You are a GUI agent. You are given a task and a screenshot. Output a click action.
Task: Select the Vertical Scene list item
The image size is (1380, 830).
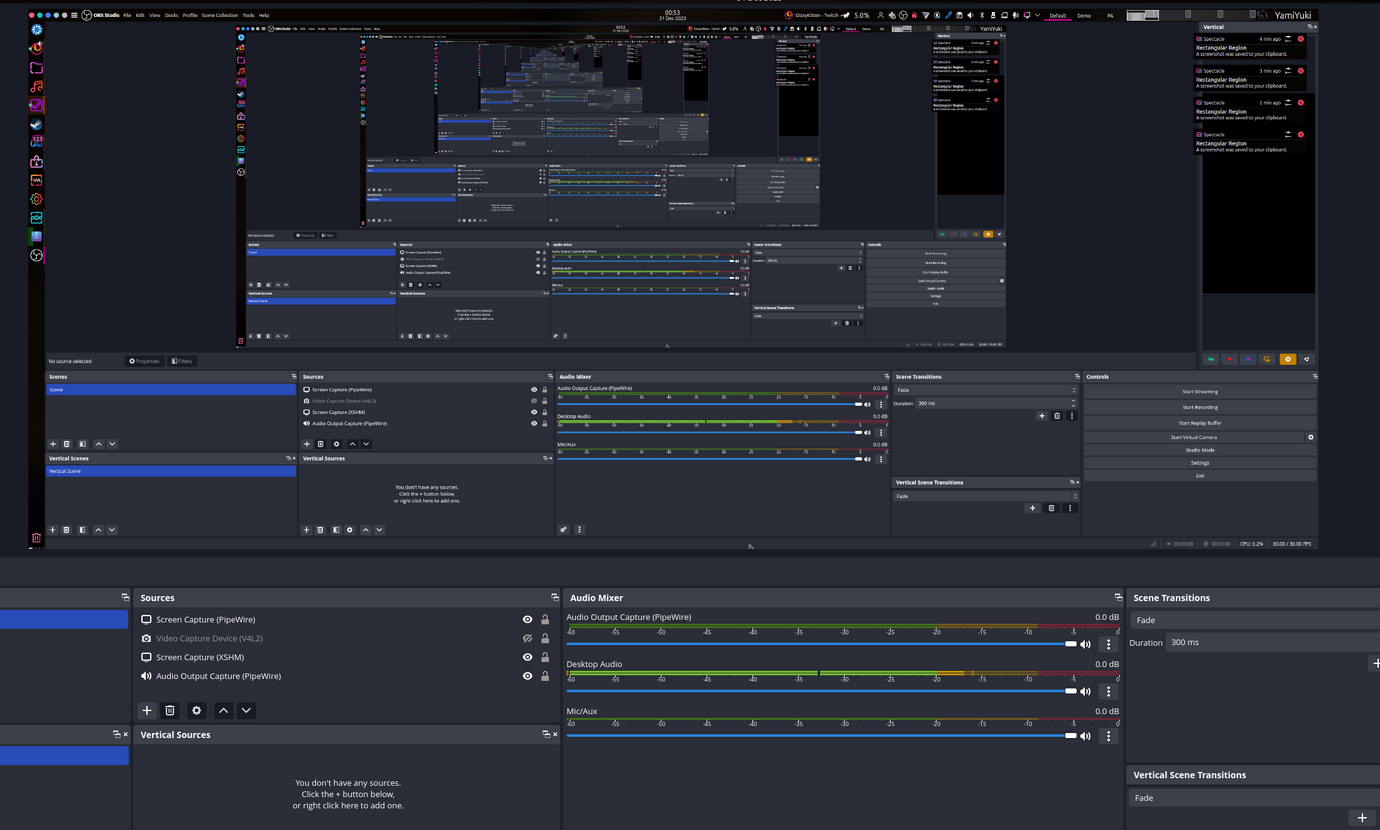[x=170, y=471]
